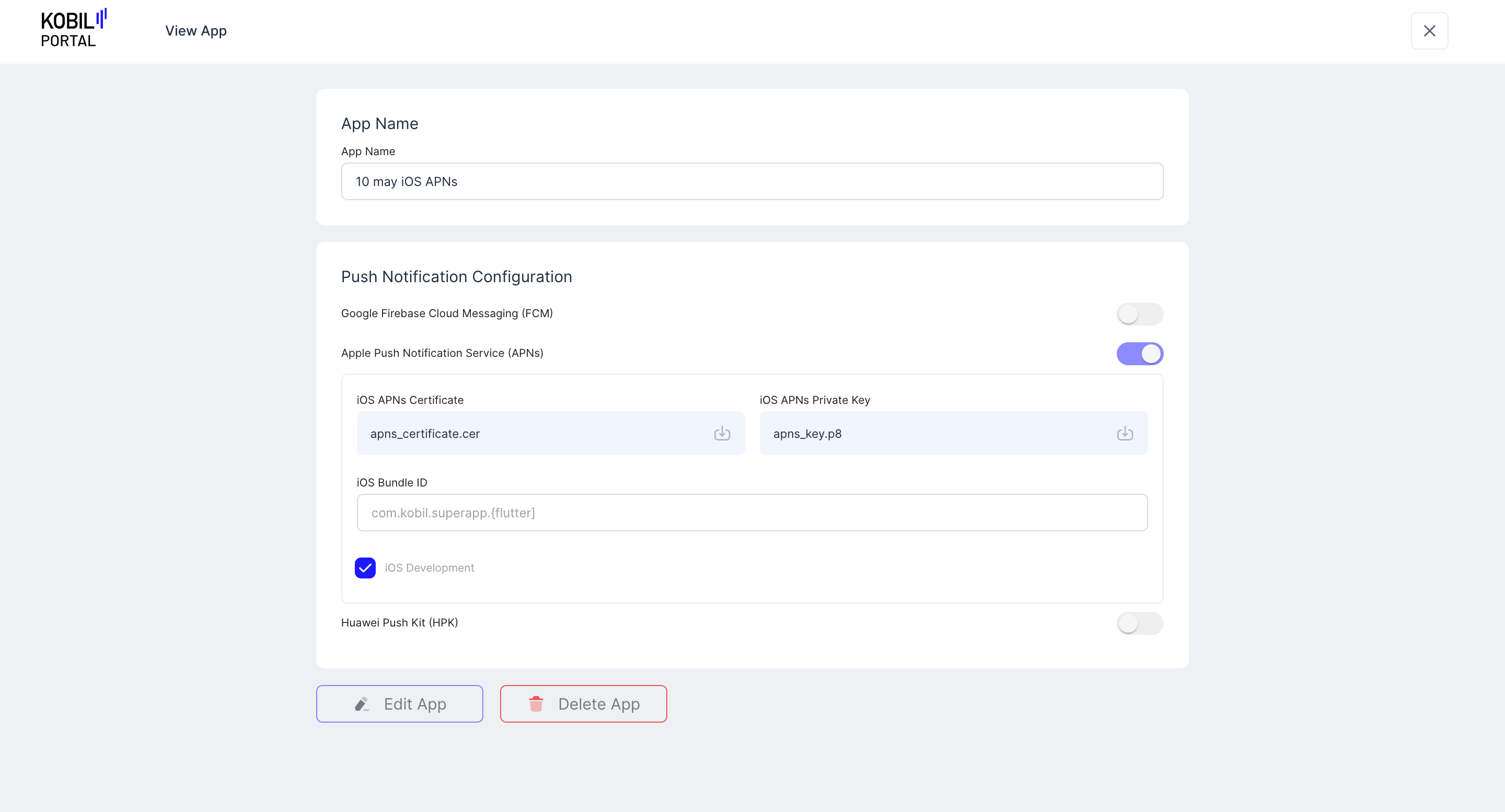The height and width of the screenshot is (812, 1505).
Task: Close the View App page
Action: (1429, 31)
